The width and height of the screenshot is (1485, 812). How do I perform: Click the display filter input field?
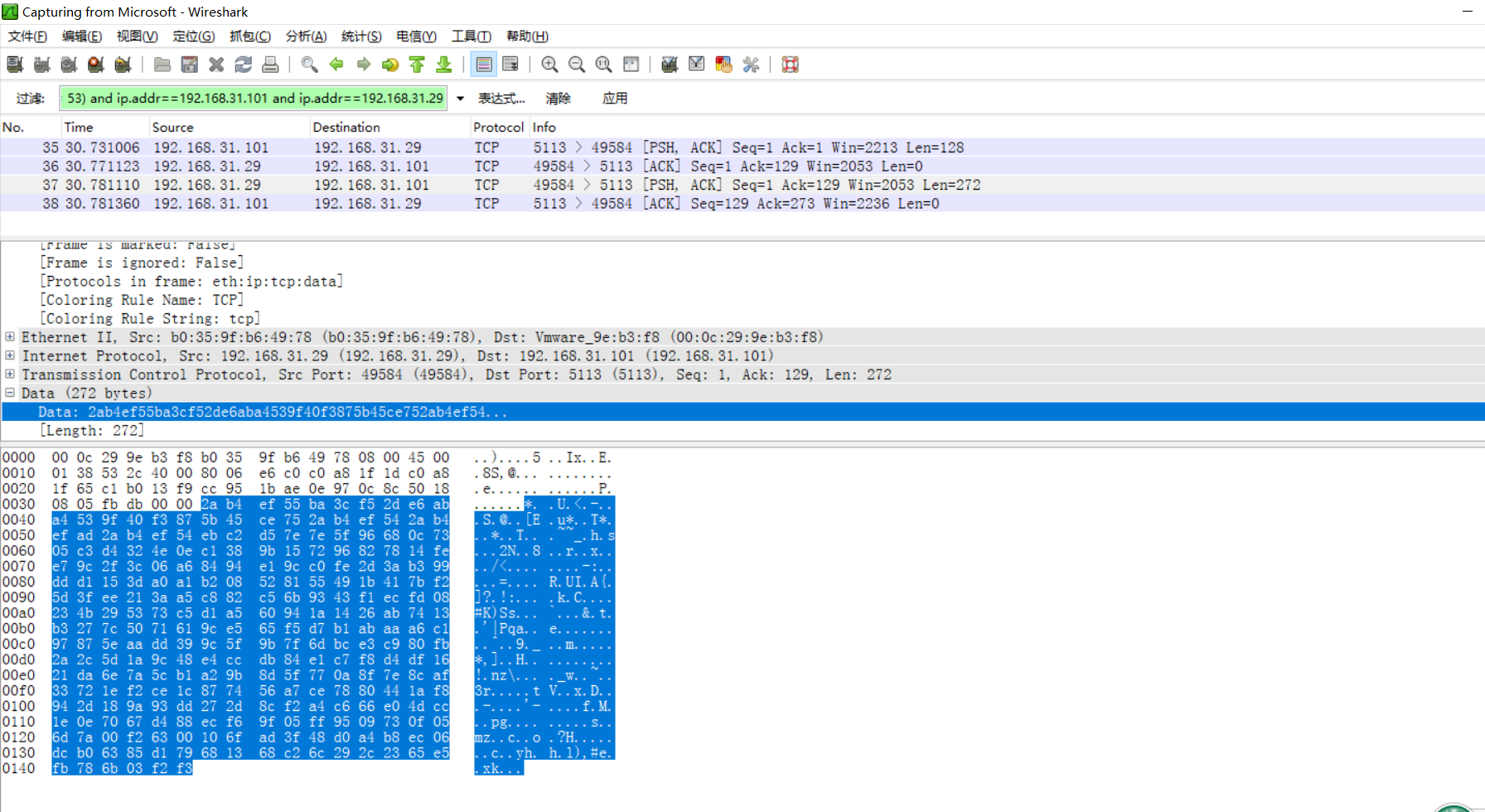tap(254, 99)
